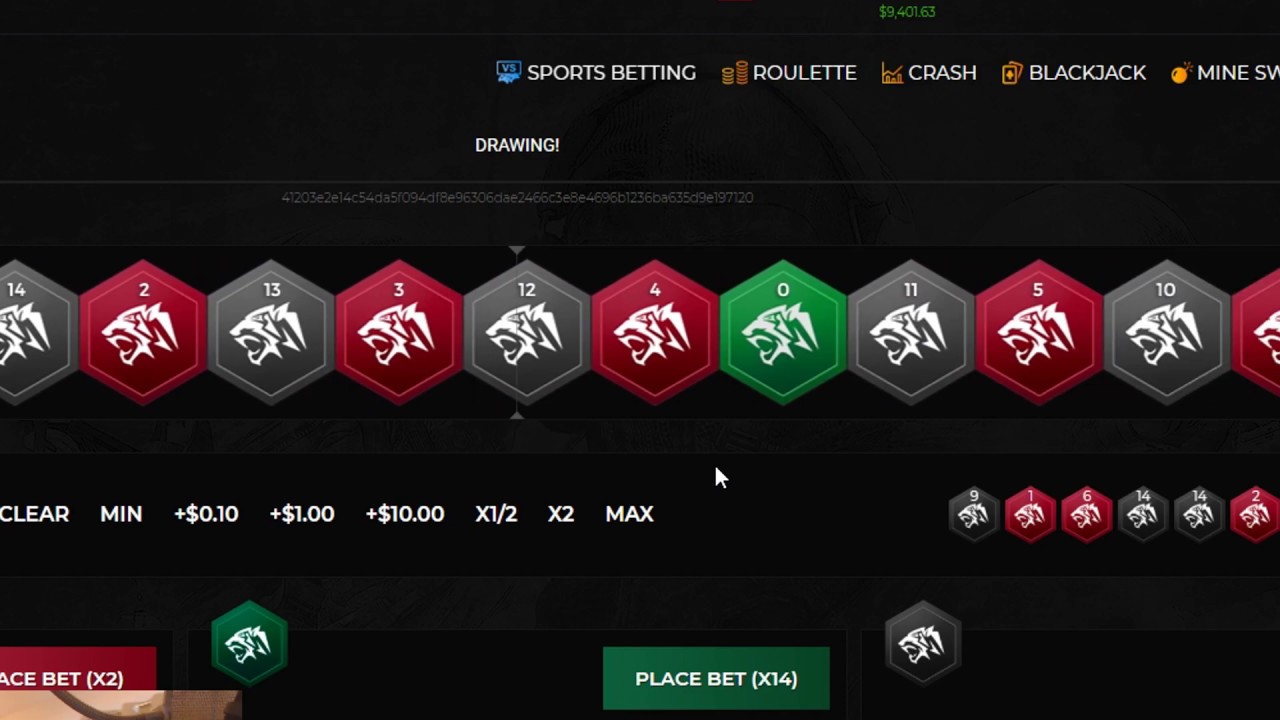The width and height of the screenshot is (1280, 720).
Task: Set the bet to MAX
Action: pos(629,514)
